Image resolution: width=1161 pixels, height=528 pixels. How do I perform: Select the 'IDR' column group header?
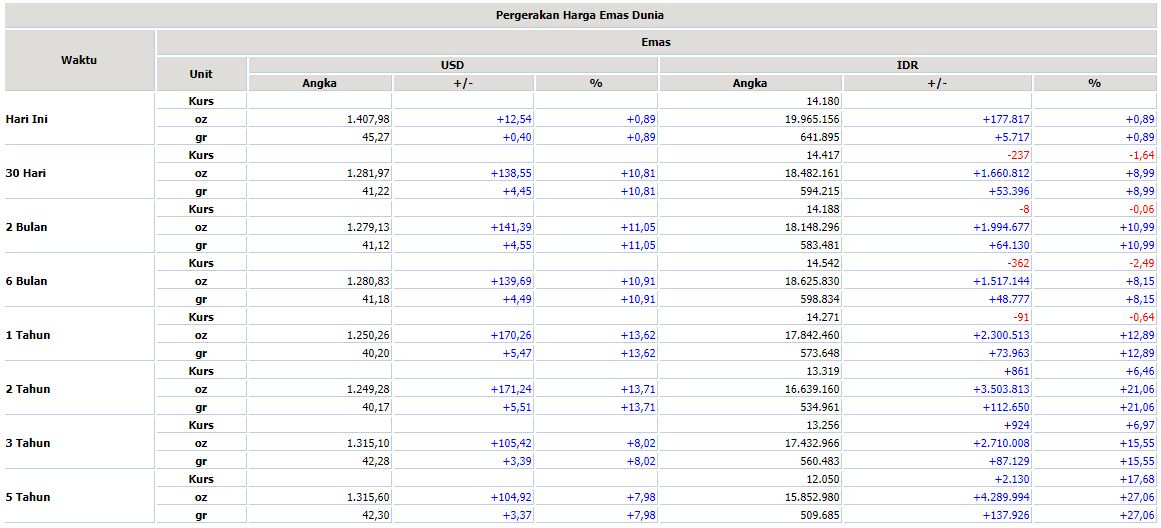[x=908, y=65]
